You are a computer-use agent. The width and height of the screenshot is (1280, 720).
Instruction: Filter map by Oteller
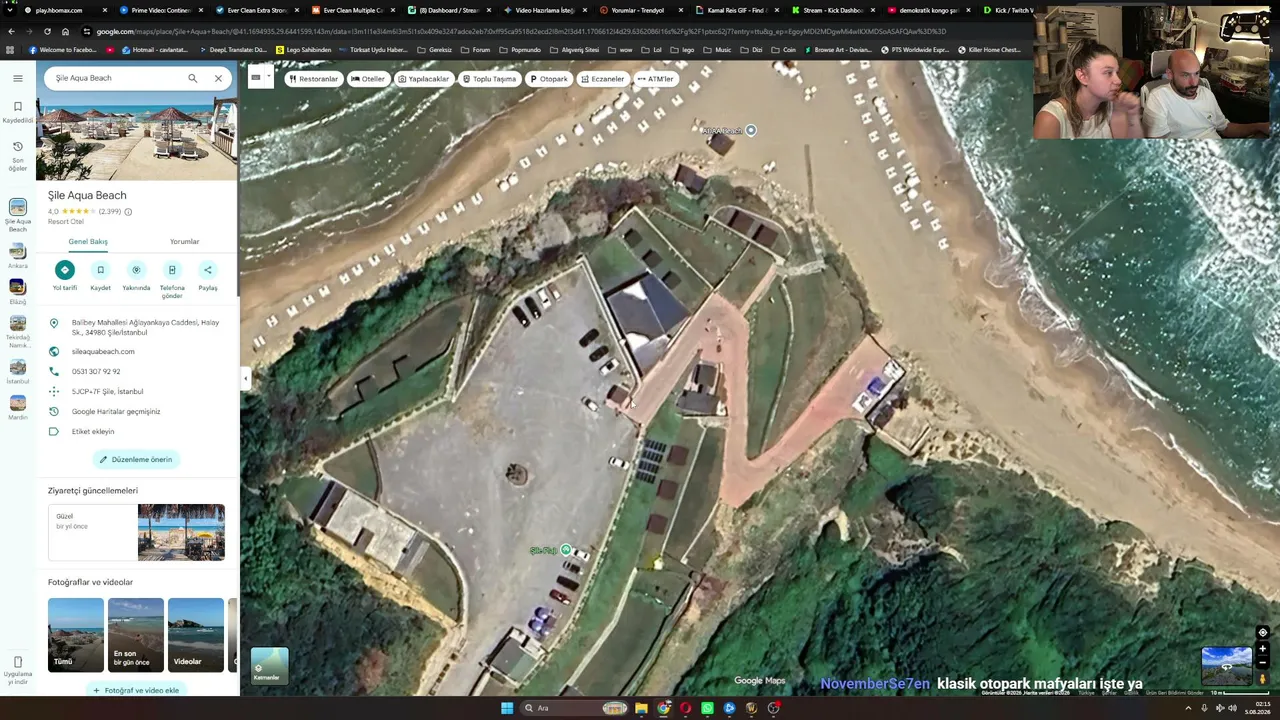click(x=368, y=79)
